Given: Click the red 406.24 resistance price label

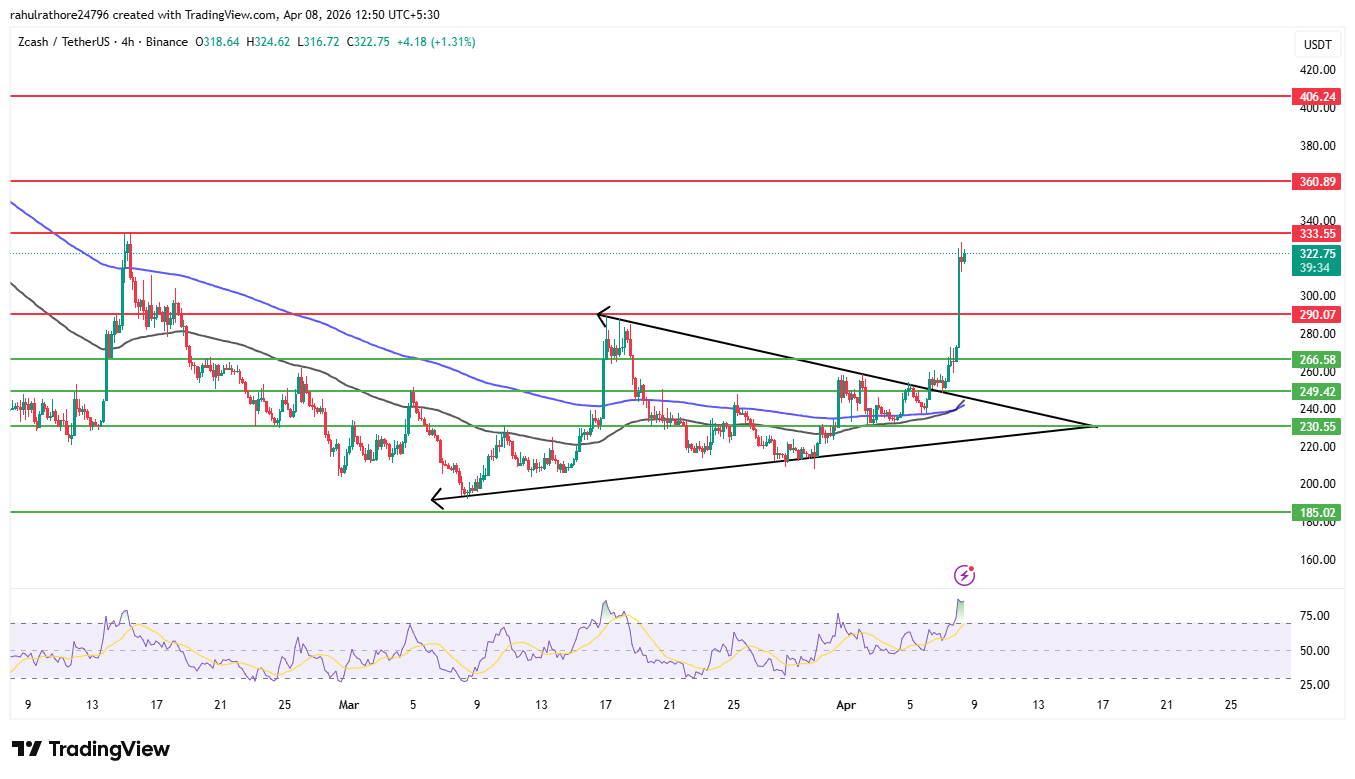Looking at the screenshot, I should pyautogui.click(x=1316, y=97).
